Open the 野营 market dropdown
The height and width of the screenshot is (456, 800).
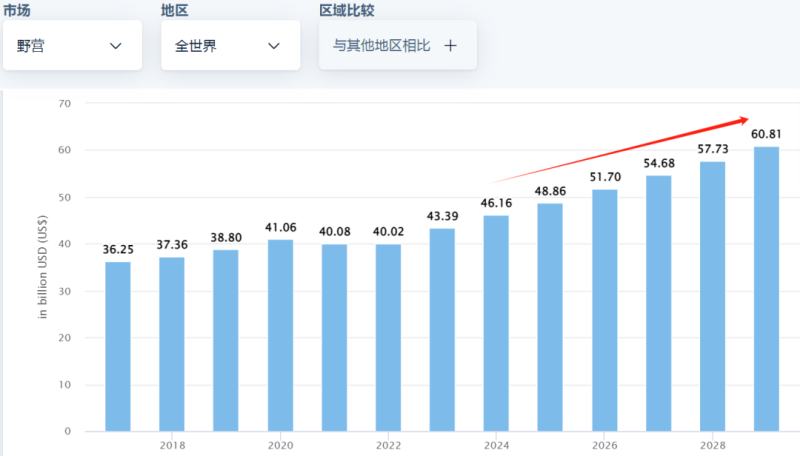[x=70, y=46]
